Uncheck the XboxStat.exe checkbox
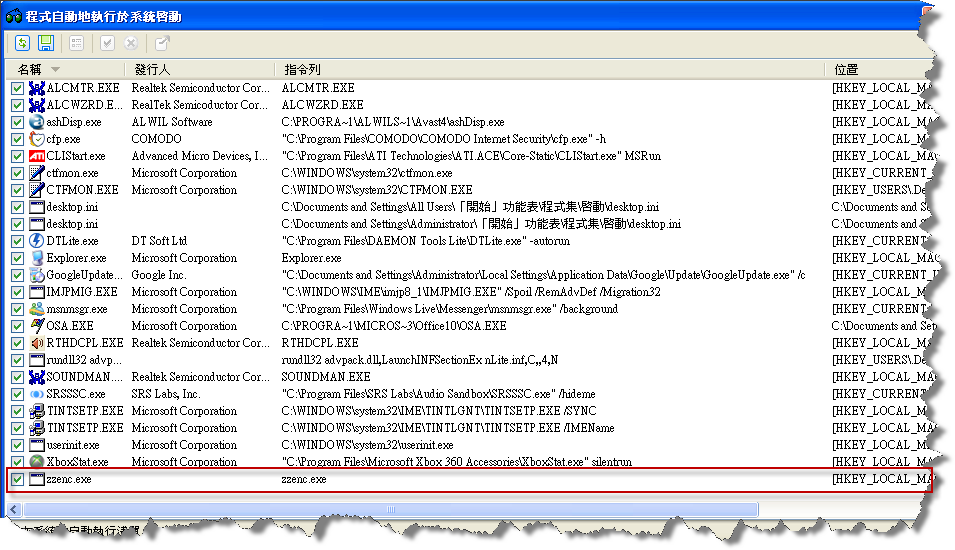 click(17, 462)
